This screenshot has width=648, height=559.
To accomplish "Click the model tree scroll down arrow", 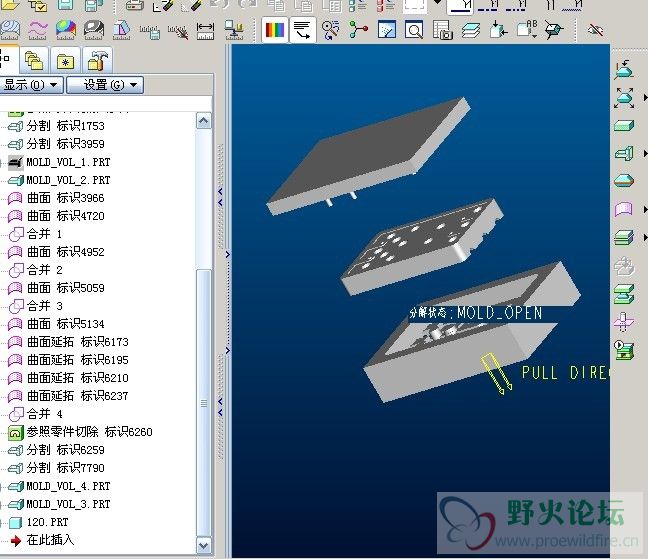I will coord(203,545).
